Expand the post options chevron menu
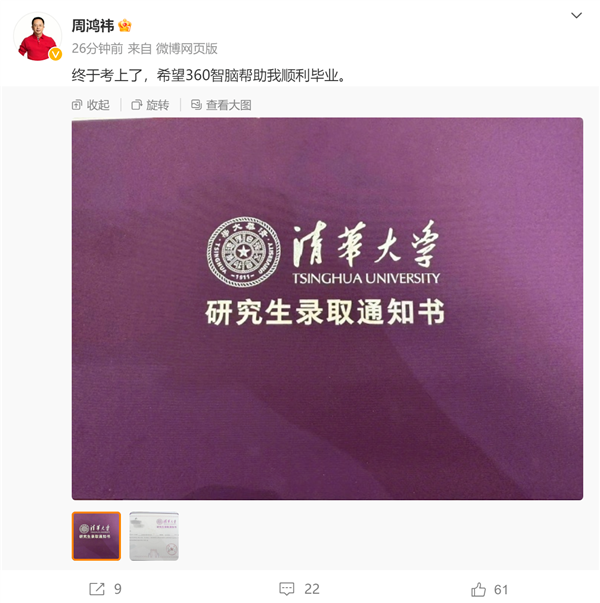This screenshot has height=603, width=600. (x=576, y=15)
